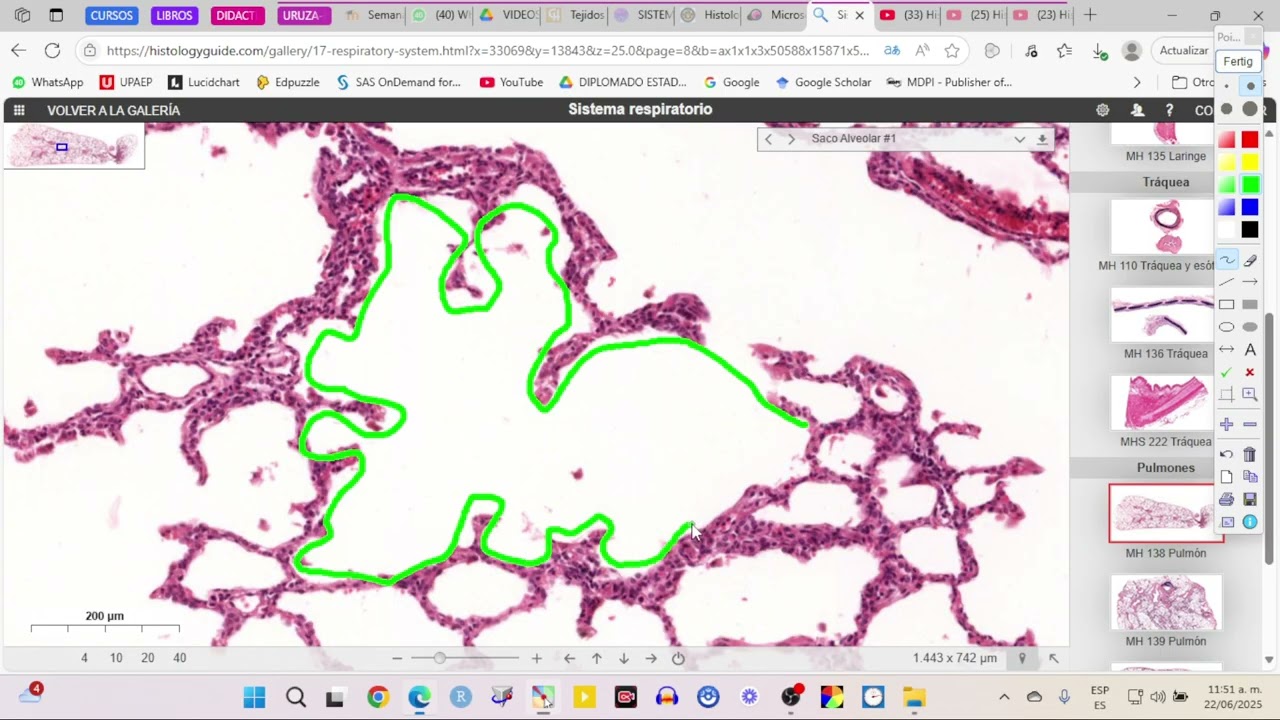Select the filled rectangle shape tool
This screenshot has height=720, width=1280.
pyautogui.click(x=1250, y=305)
